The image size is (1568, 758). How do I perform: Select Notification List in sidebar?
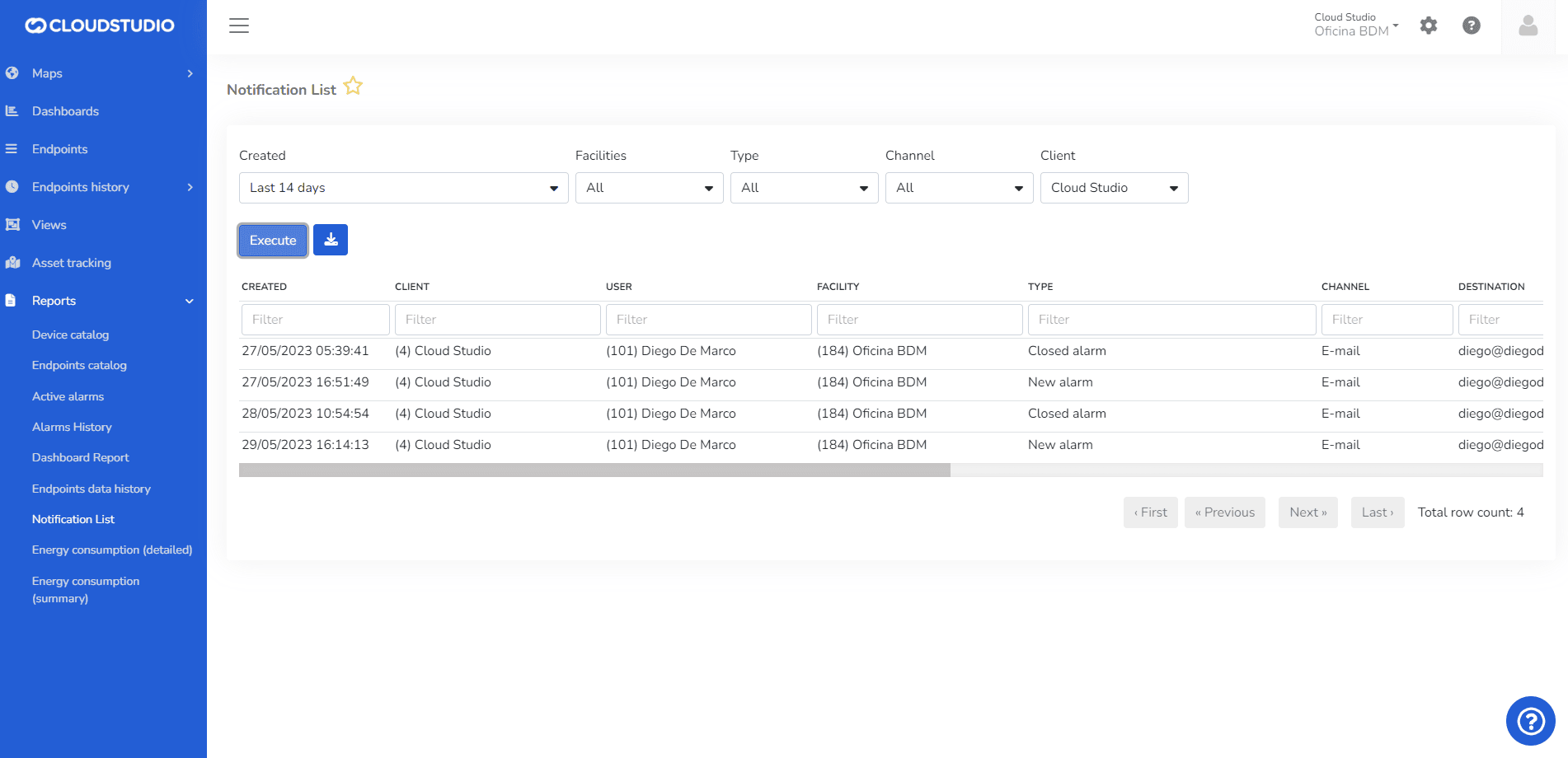(73, 519)
